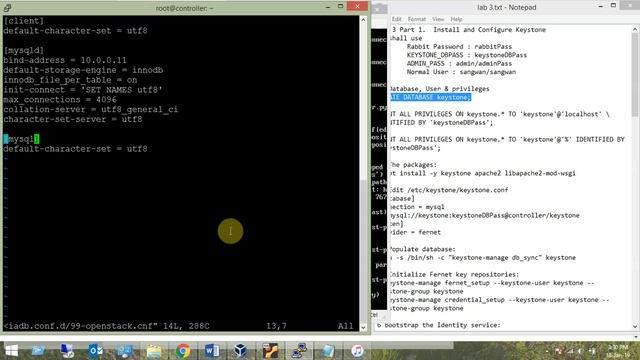Viewport: 640px width, 360px height.
Task: Click 'Initialize Fernet key repositories:' line
Action: (455, 275)
